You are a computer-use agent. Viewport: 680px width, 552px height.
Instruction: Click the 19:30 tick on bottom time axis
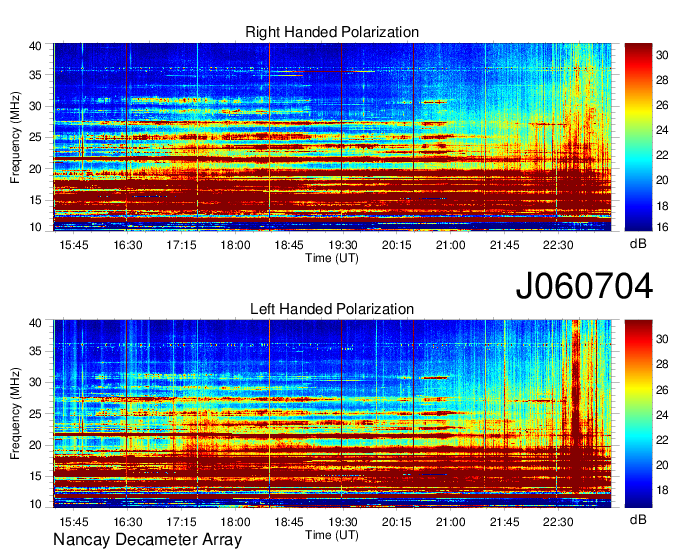point(343,522)
